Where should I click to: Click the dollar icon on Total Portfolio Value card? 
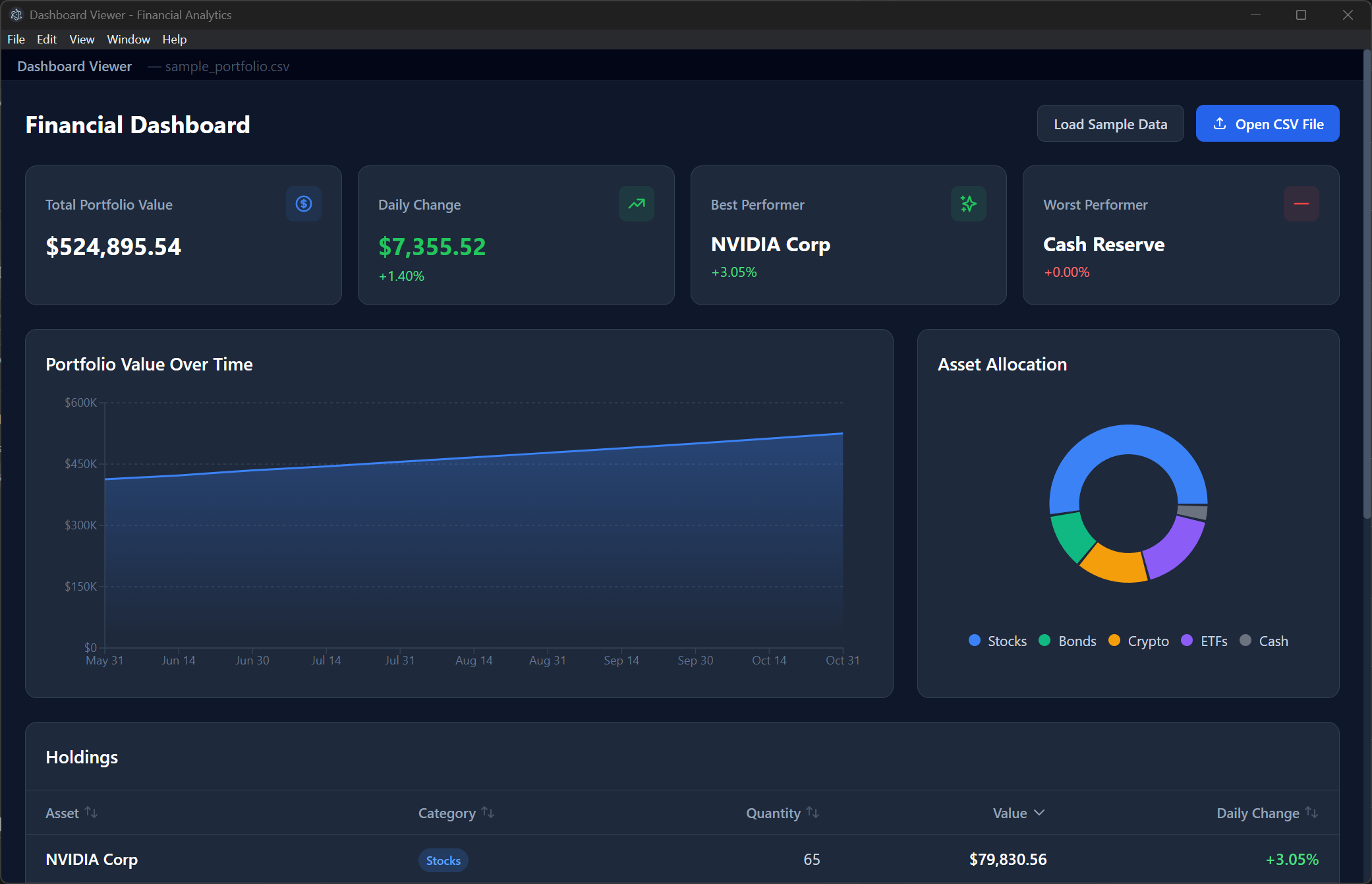[303, 204]
